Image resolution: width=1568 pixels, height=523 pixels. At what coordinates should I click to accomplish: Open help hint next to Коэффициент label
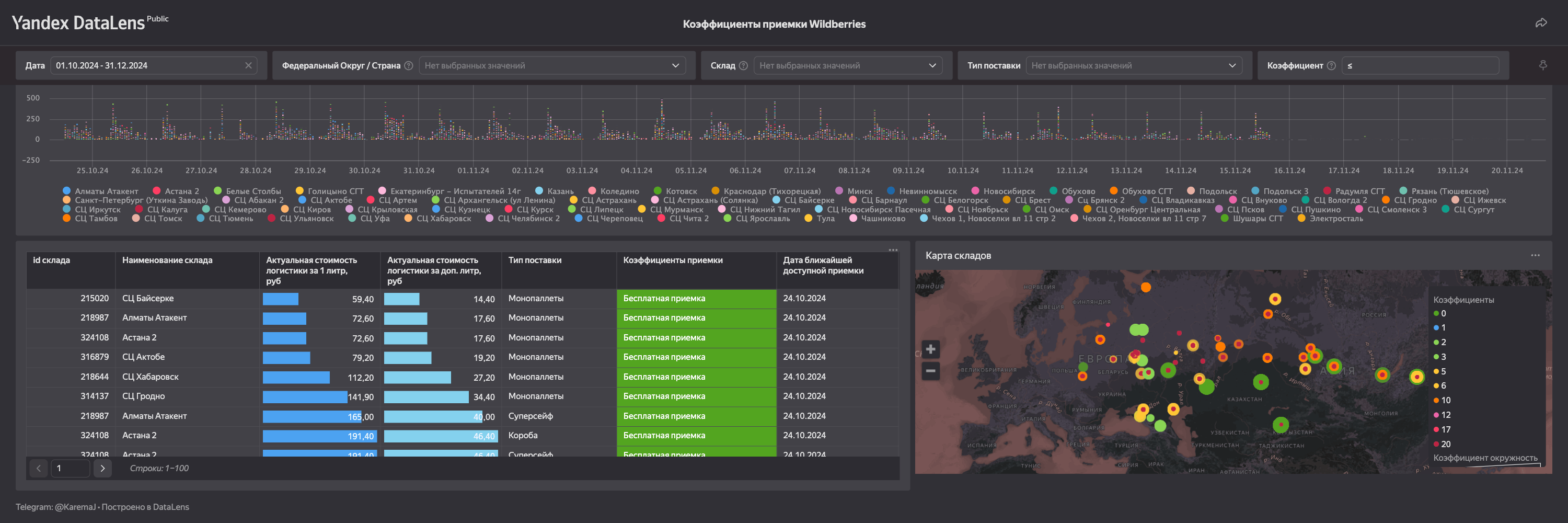click(x=1331, y=66)
